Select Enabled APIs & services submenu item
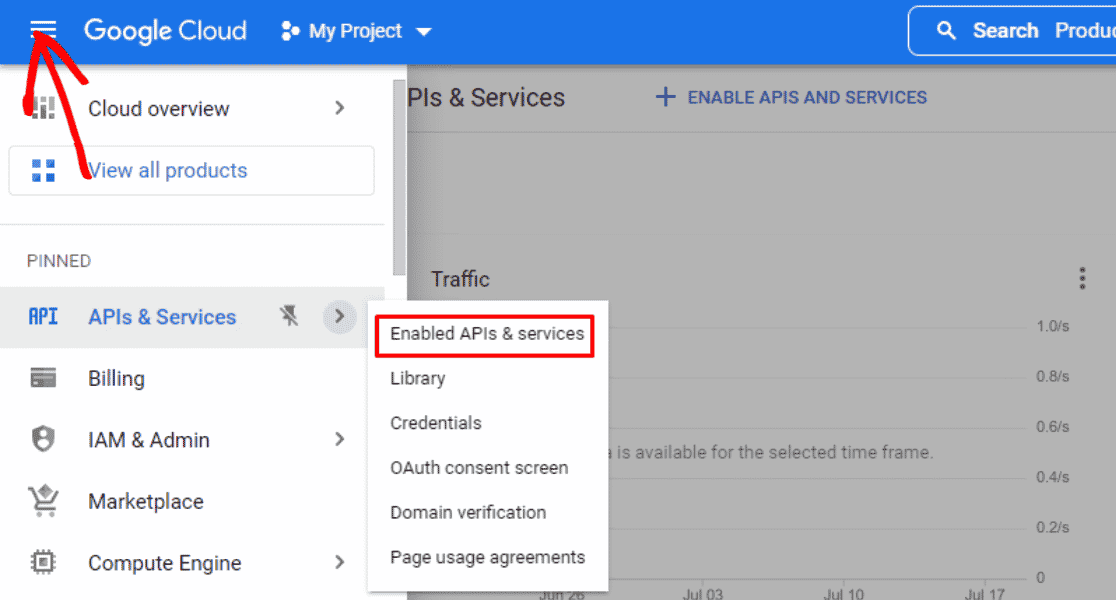The height and width of the screenshot is (600, 1116). pyautogui.click(x=487, y=334)
